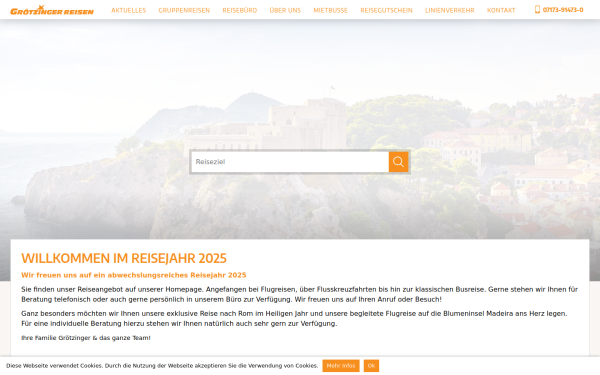The height and width of the screenshot is (375, 600).
Task: Click Mehr Infos in cookie banner
Action: click(341, 366)
